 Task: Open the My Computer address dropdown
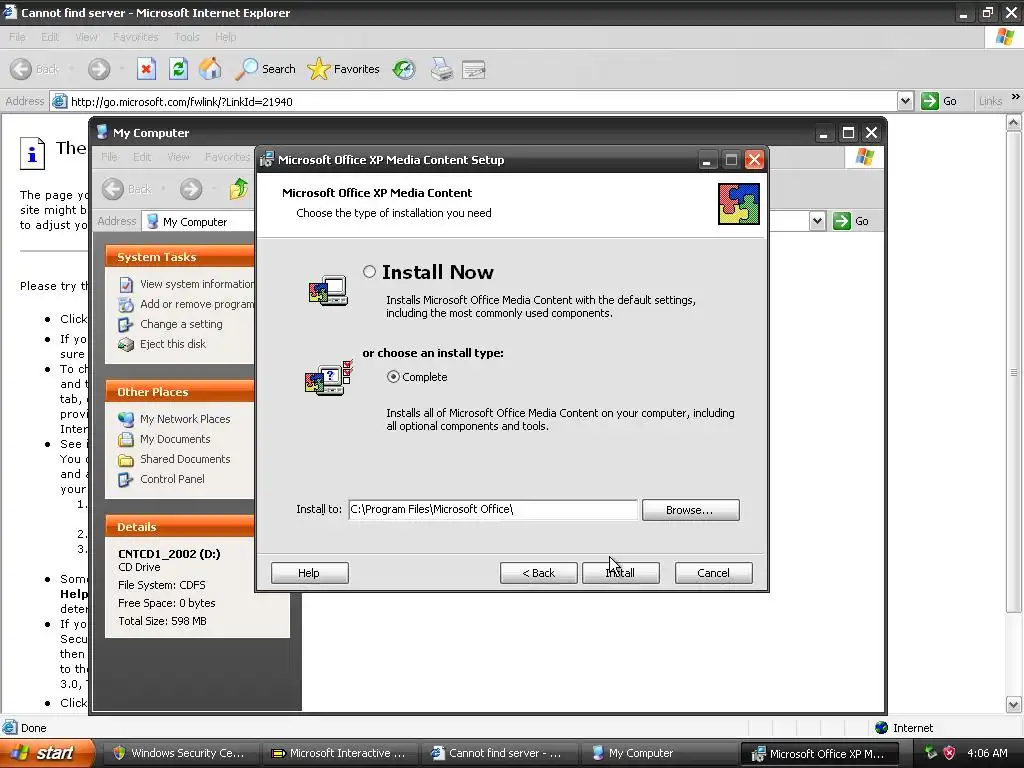817,221
